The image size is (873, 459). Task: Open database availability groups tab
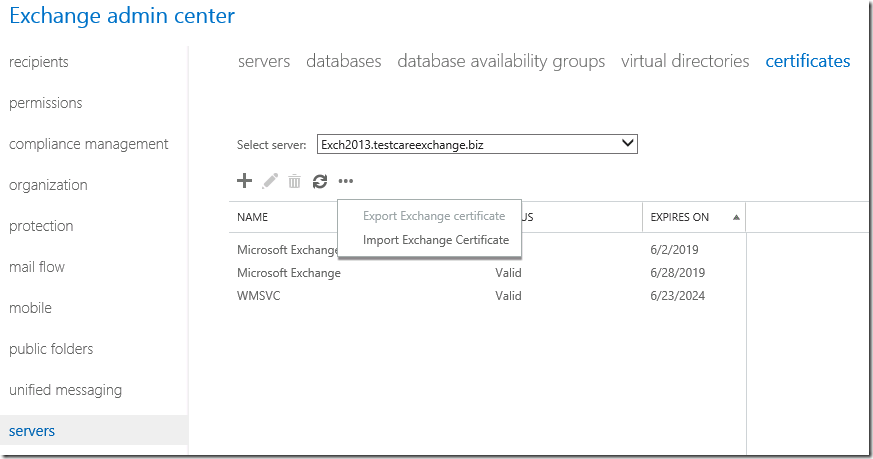501,61
